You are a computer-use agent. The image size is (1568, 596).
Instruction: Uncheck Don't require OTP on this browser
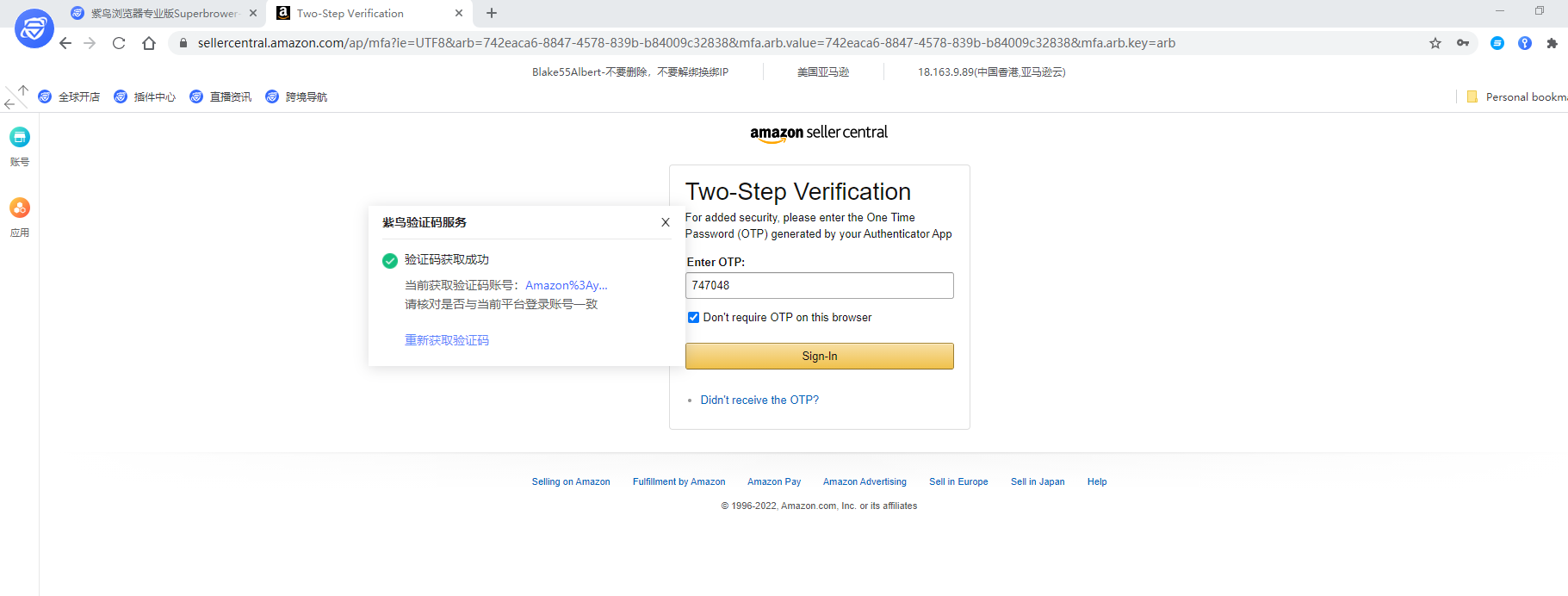(x=694, y=318)
